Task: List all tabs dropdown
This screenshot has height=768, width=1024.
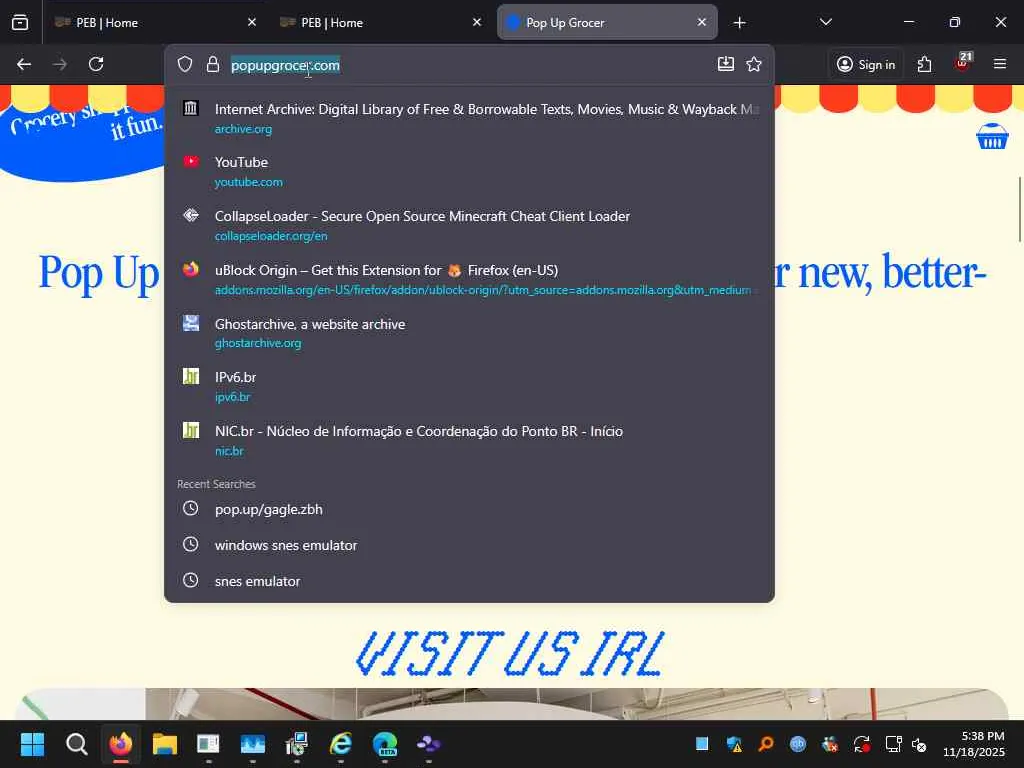Action: click(x=825, y=22)
